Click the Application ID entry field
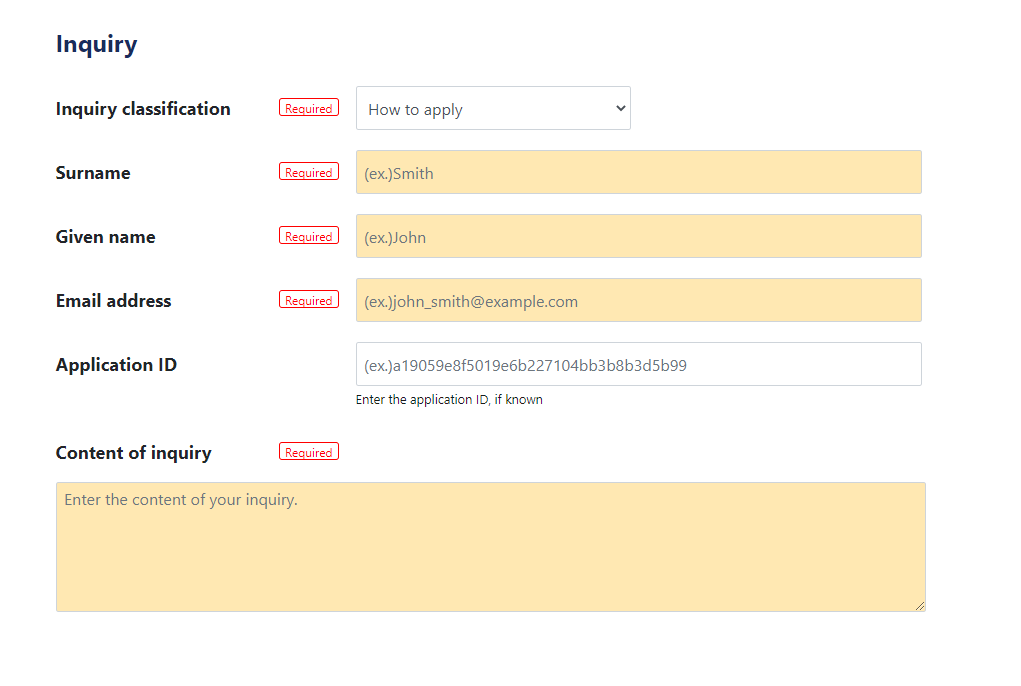Viewport: 1021px width, 686px height. [x=638, y=364]
